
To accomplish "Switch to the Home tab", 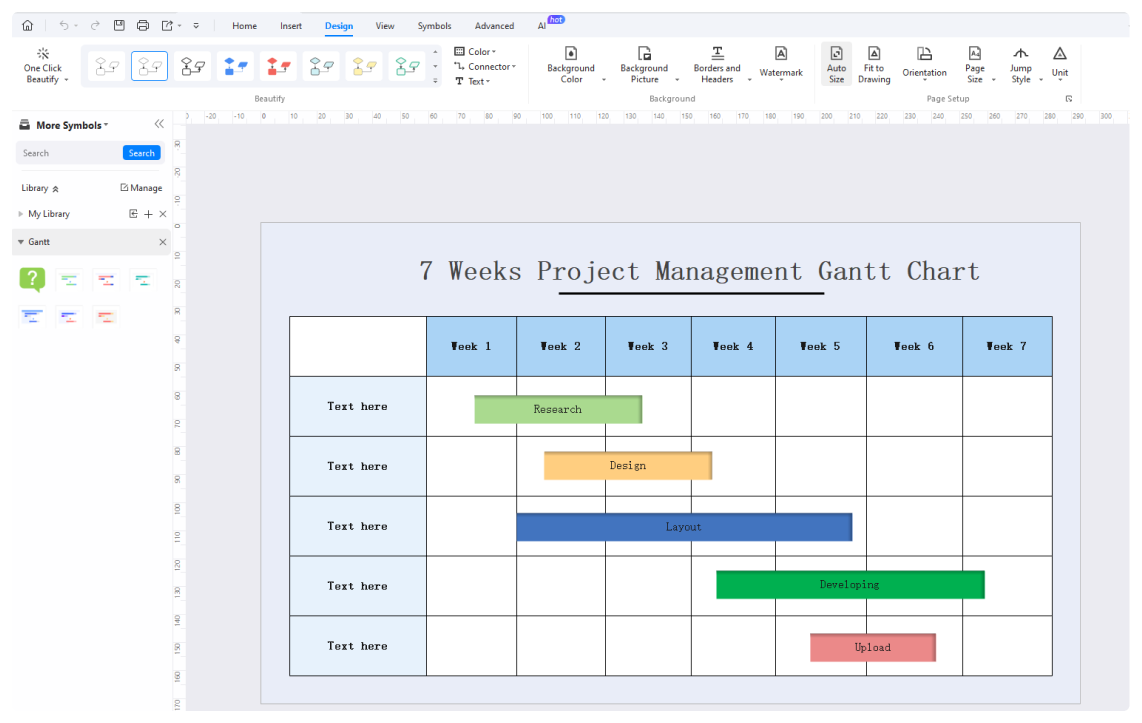I will click(245, 25).
